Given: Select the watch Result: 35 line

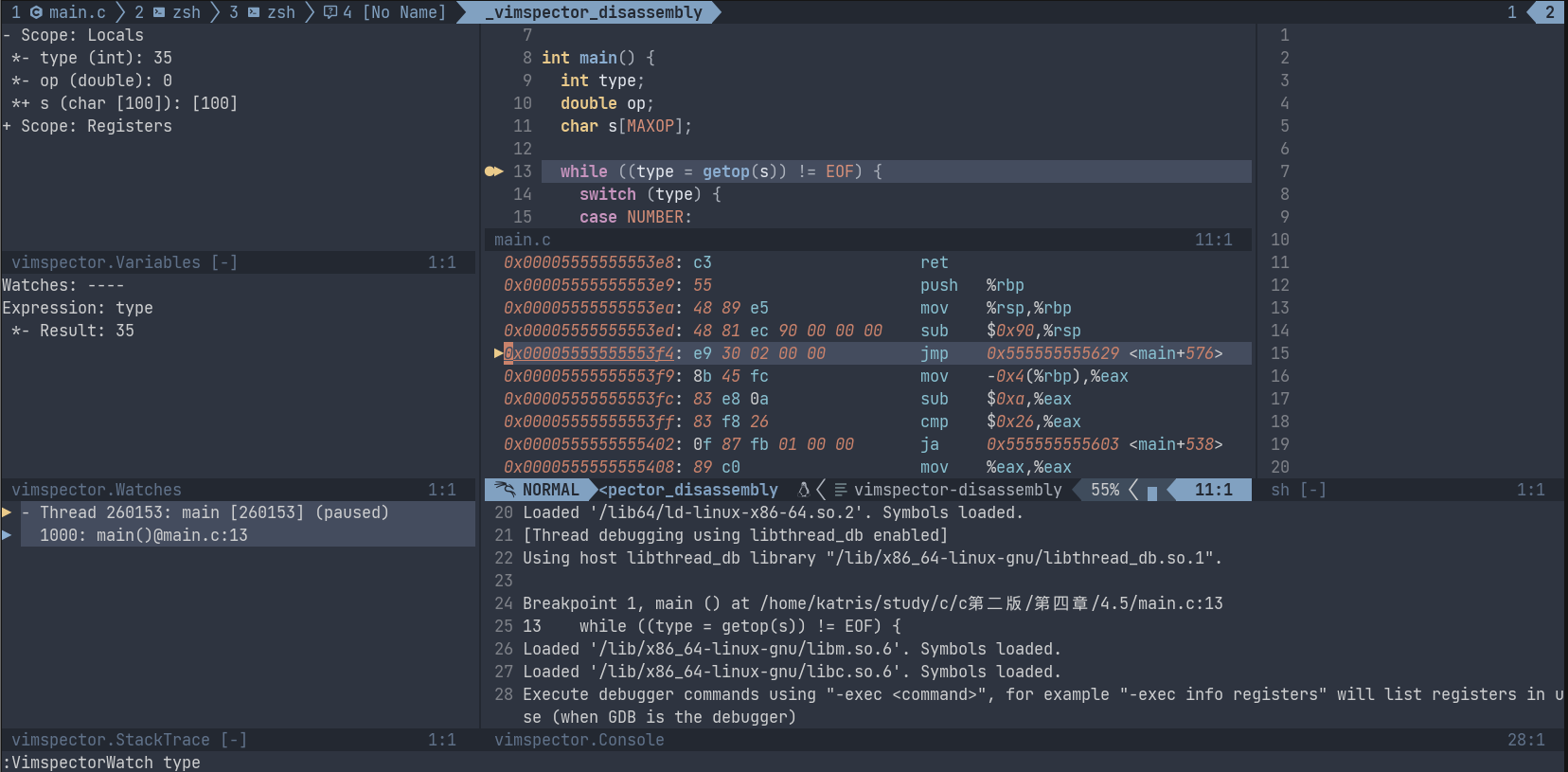Looking at the screenshot, I should pyautogui.click(x=73, y=331).
